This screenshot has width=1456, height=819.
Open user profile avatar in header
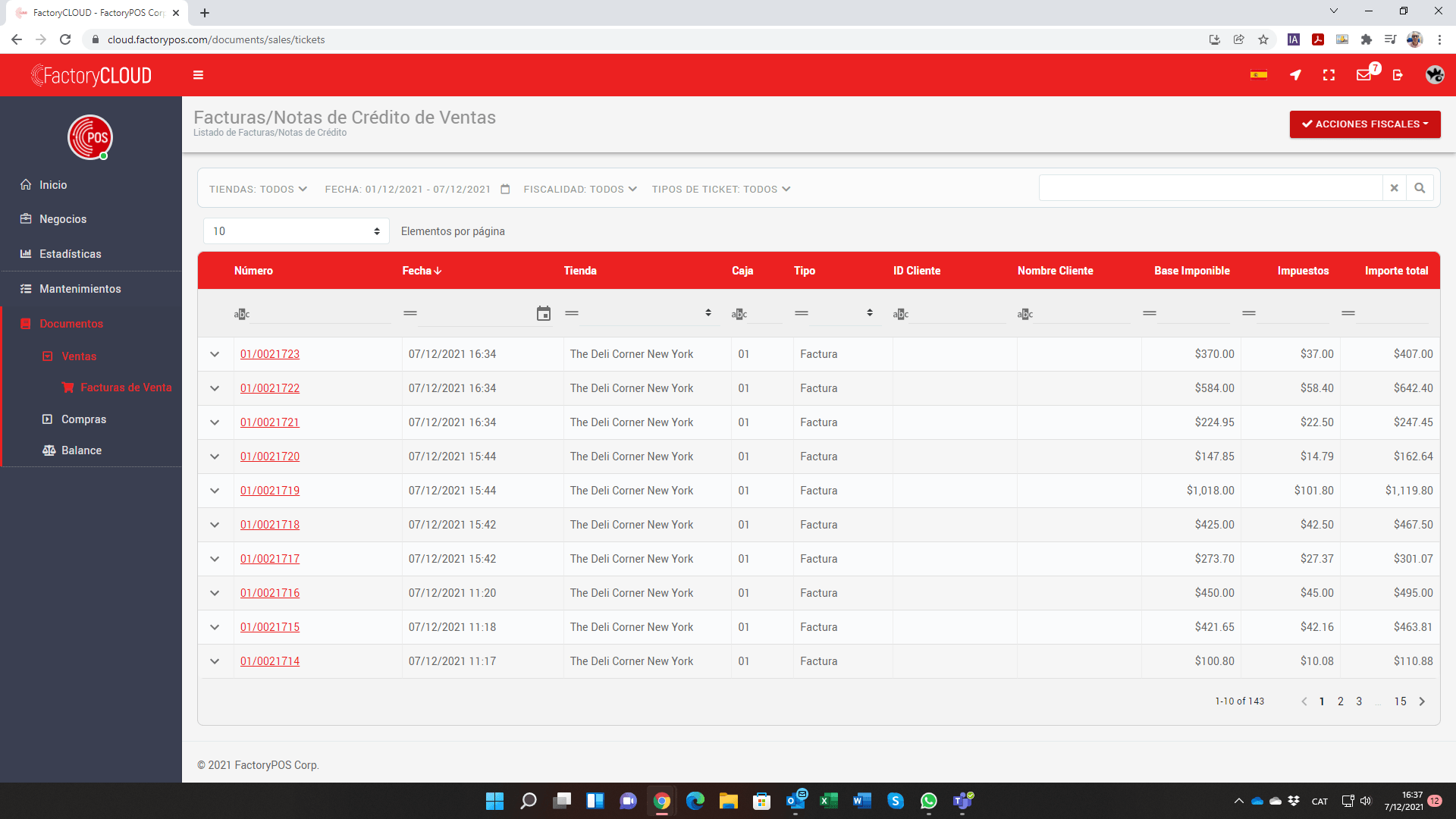point(1434,75)
